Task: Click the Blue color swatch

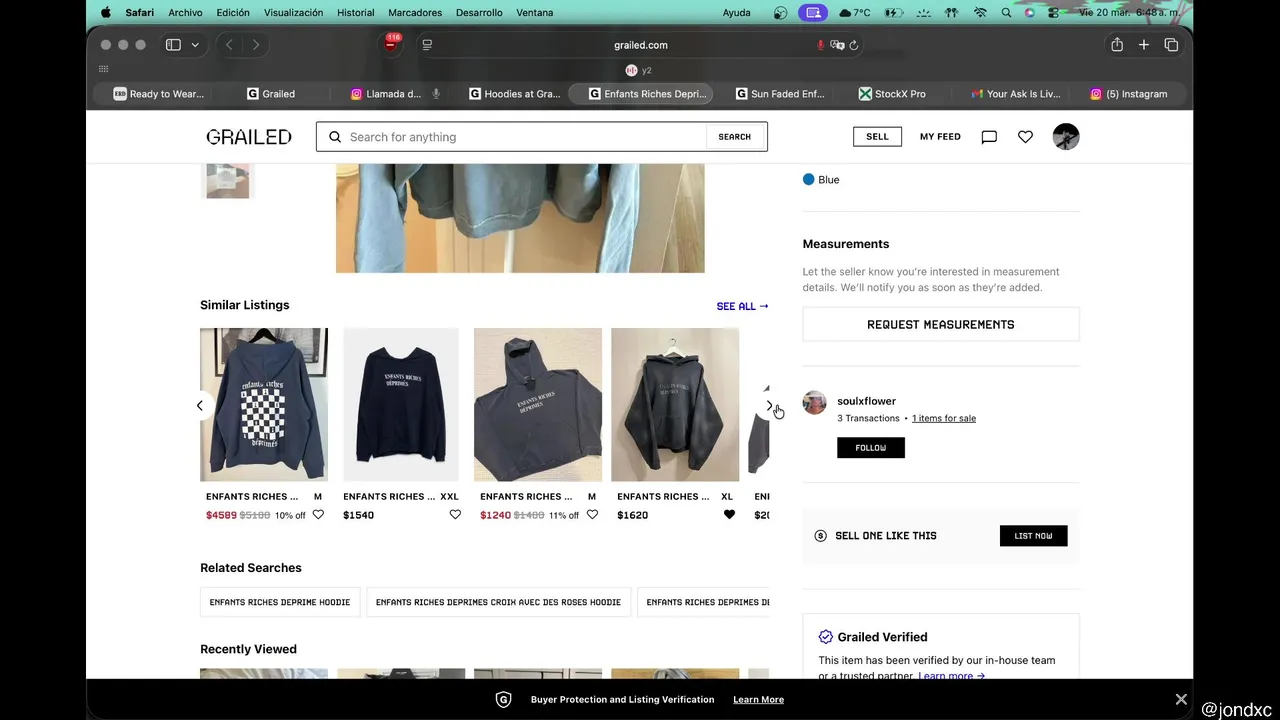Action: coord(808,180)
